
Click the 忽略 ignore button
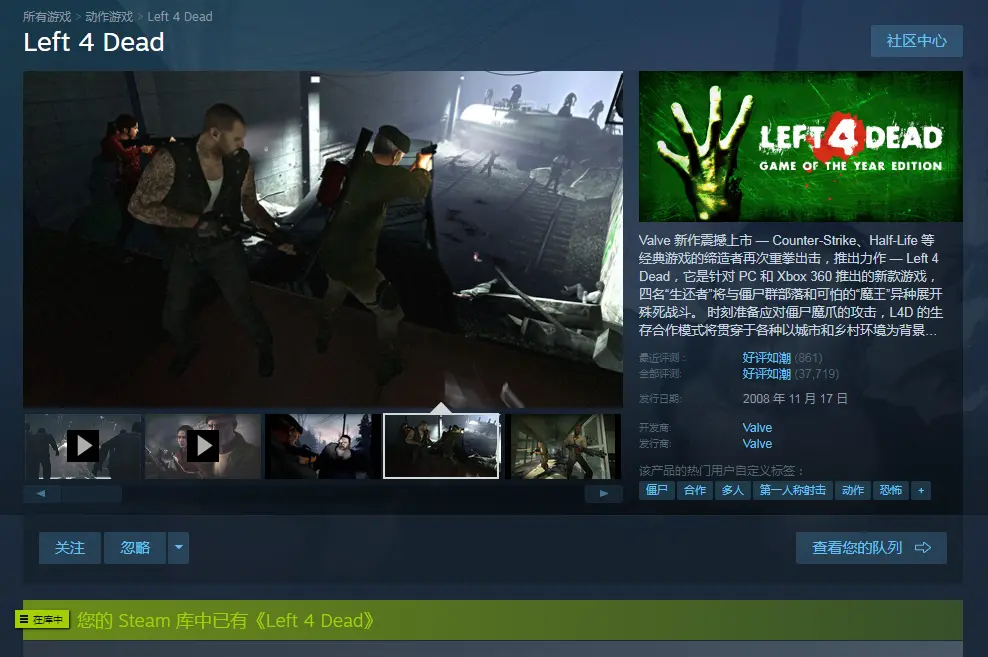click(135, 547)
